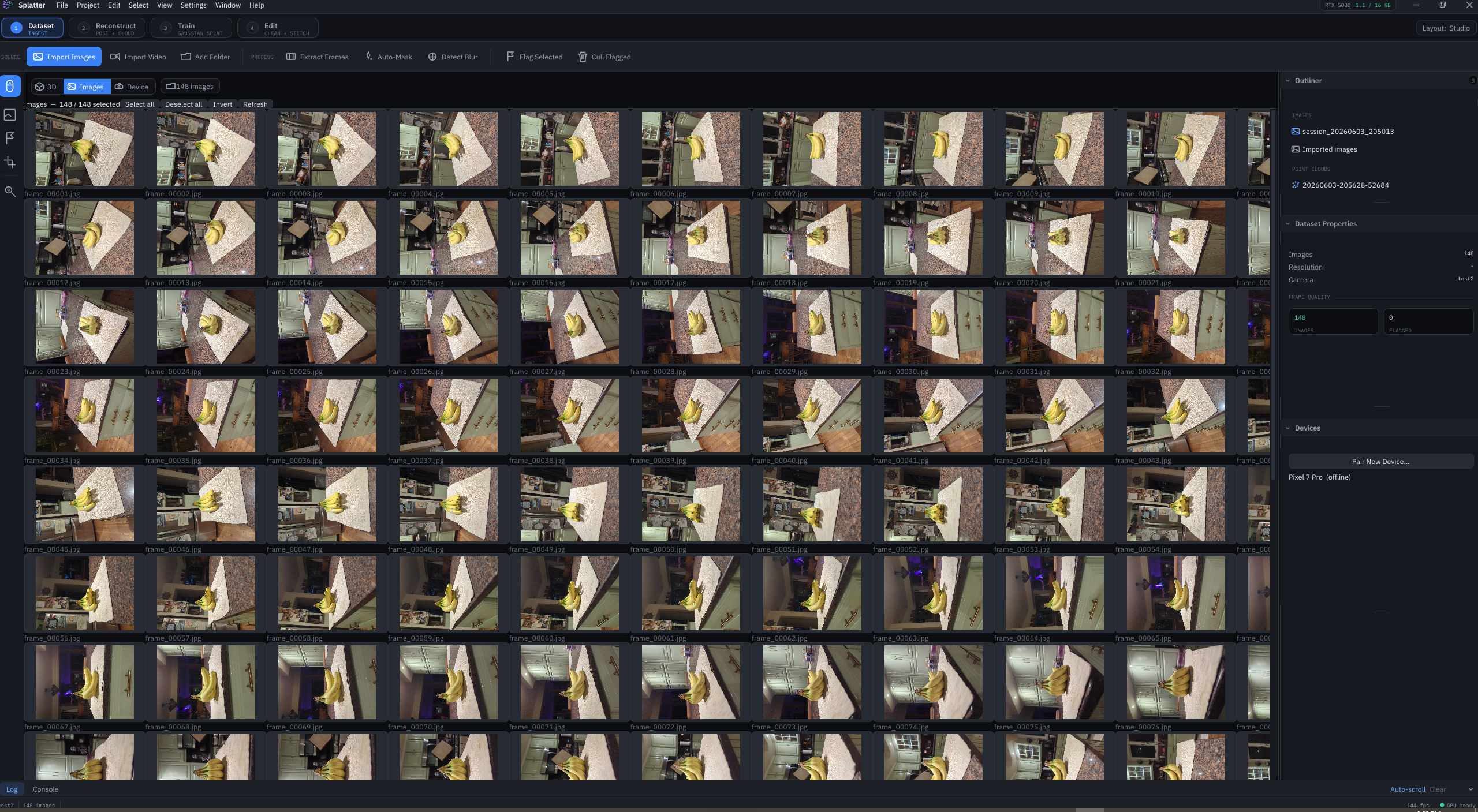Click Clear in the log panel
Screen dimensions: 1478x812
pos(1438,789)
